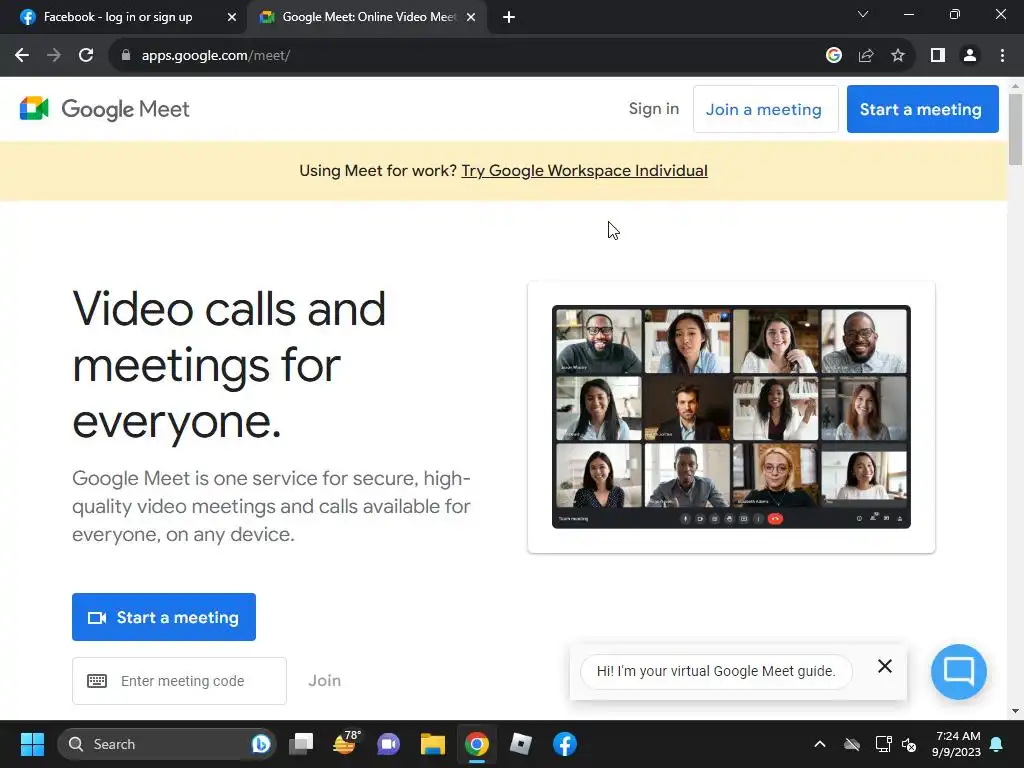Click the camera-icon Start a meeting button

click(164, 617)
